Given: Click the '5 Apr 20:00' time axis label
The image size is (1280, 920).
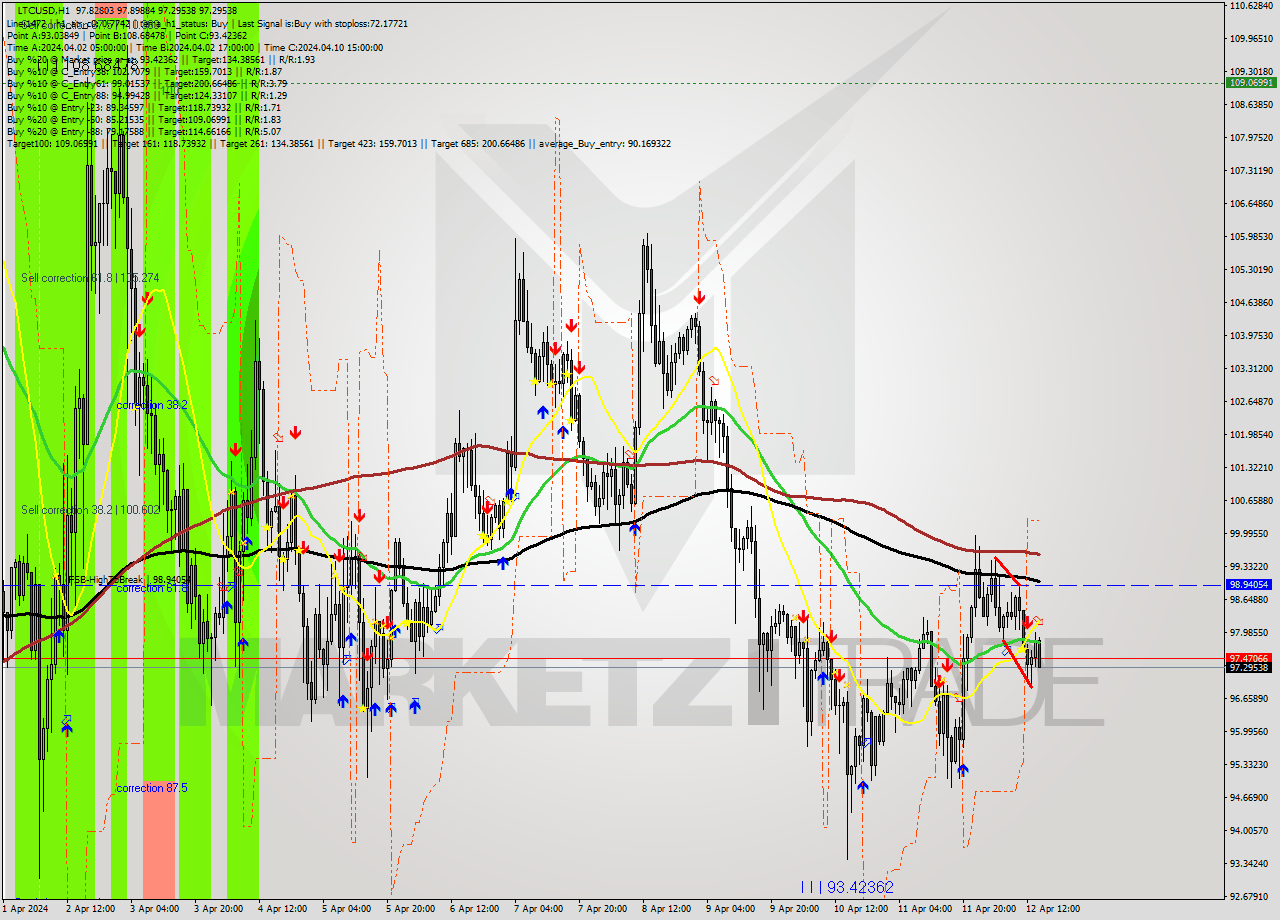Looking at the screenshot, I should click(410, 908).
